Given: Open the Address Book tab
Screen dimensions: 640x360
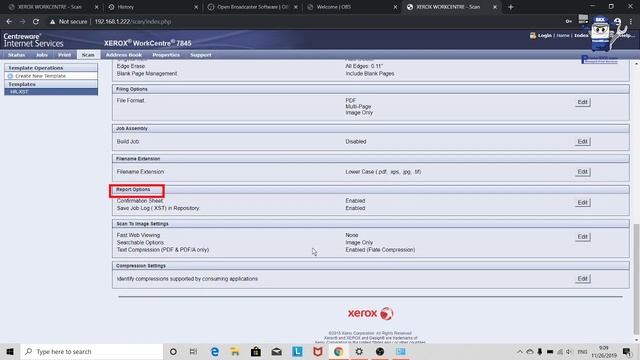Looking at the screenshot, I should point(124,55).
